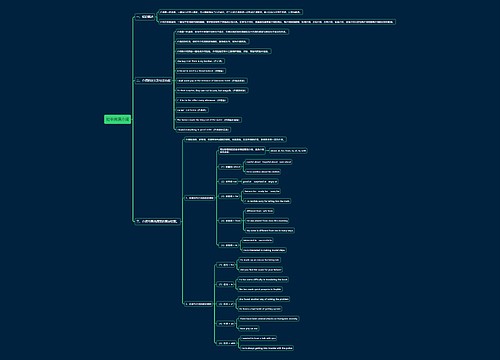Click the '(2) 名词 + in' subtopic
The width and height of the screenshot is (500, 360).
226,284
